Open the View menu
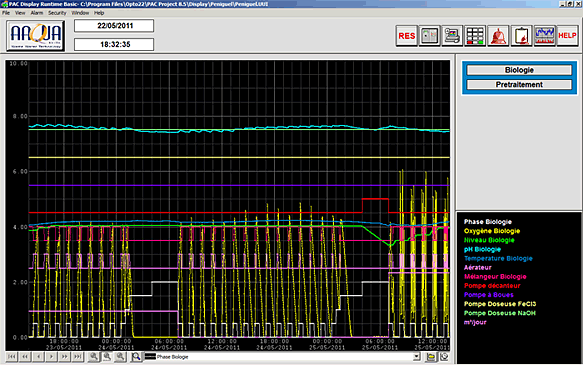 pyautogui.click(x=20, y=13)
